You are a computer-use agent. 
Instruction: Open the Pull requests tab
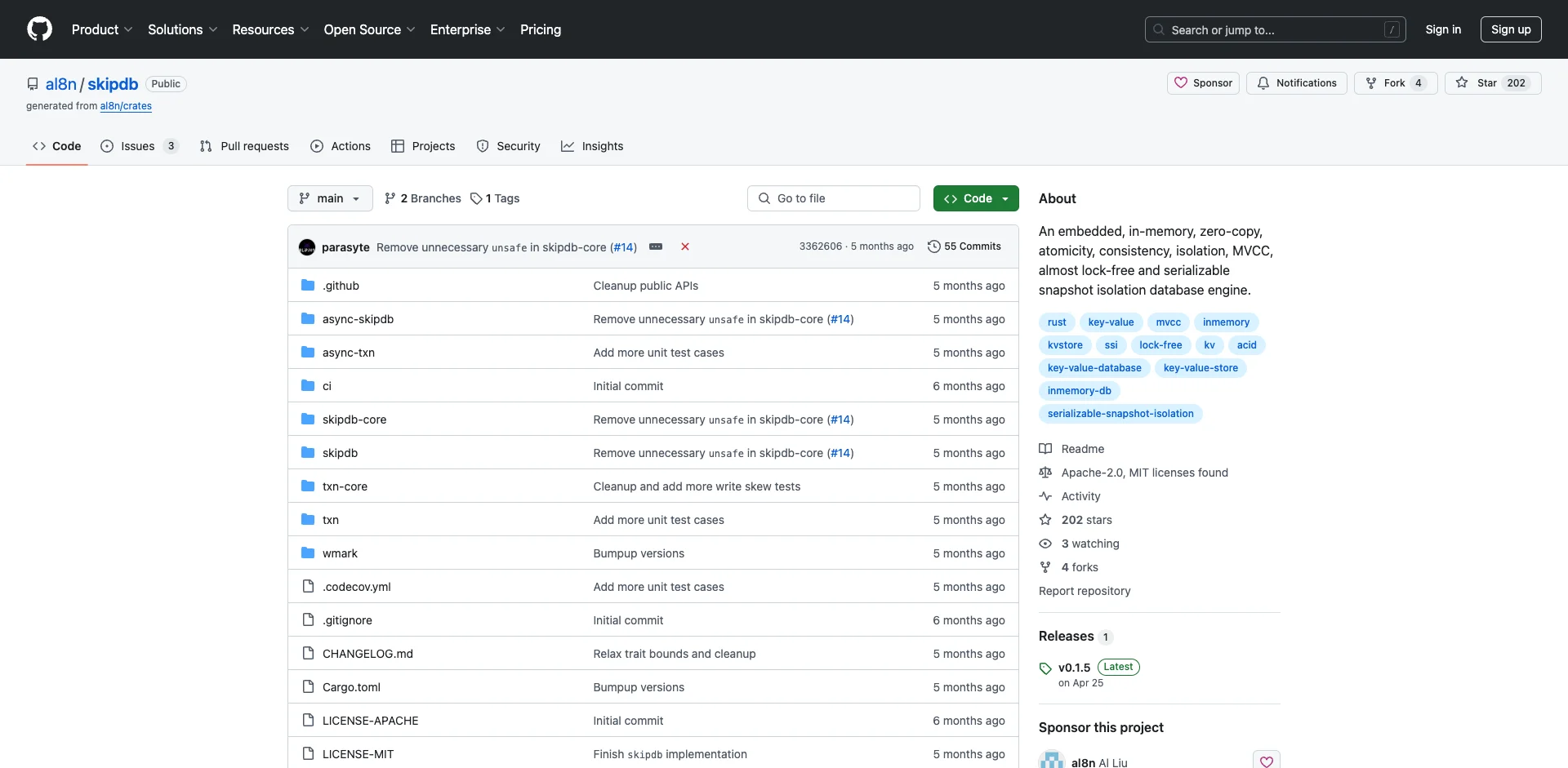244,146
